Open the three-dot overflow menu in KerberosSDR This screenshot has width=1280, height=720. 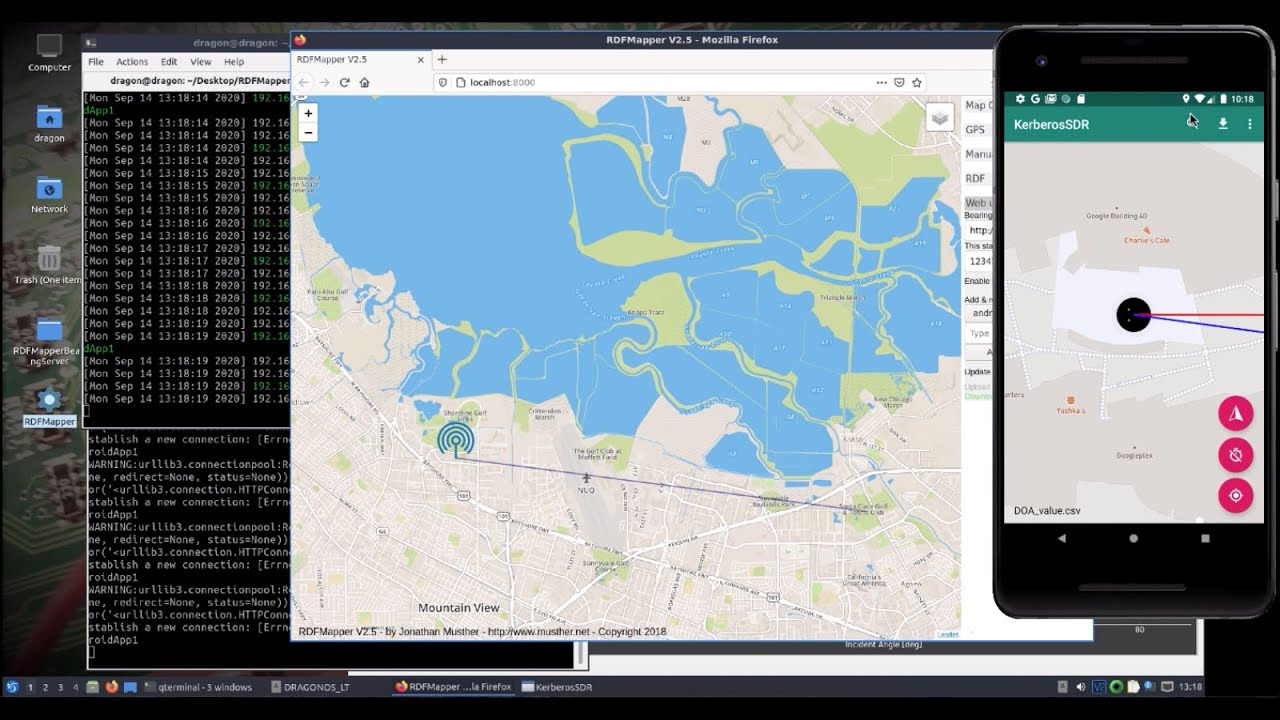tap(1249, 124)
